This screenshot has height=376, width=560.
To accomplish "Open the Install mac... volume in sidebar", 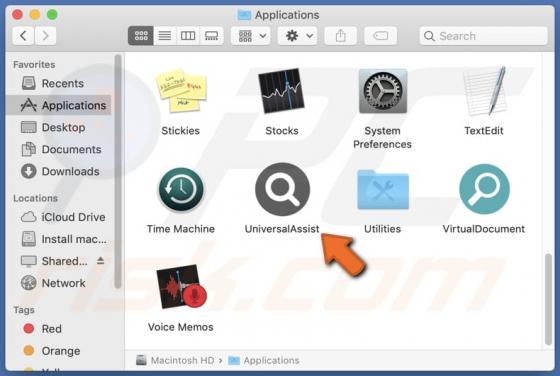I will coord(59,239).
